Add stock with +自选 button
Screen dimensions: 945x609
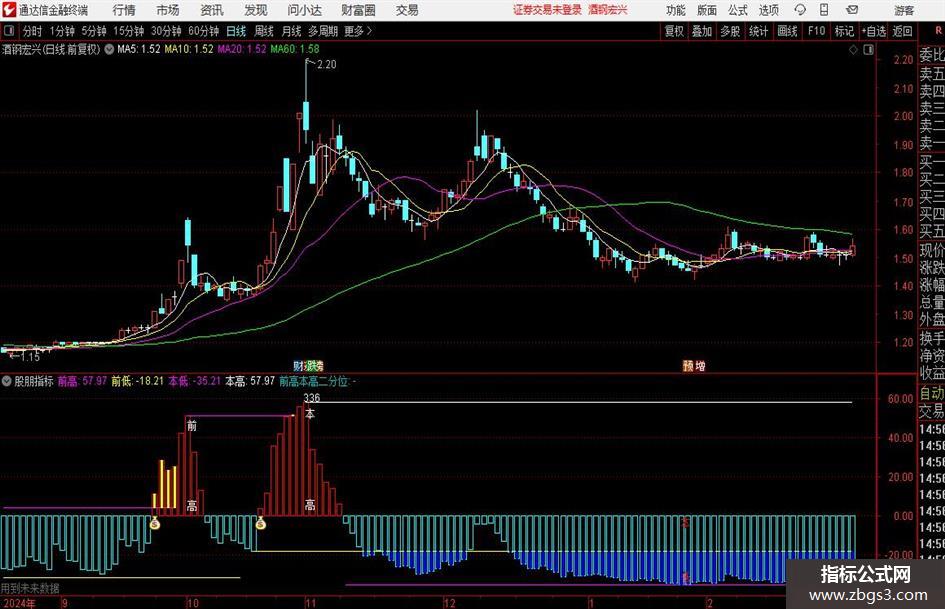coord(874,31)
